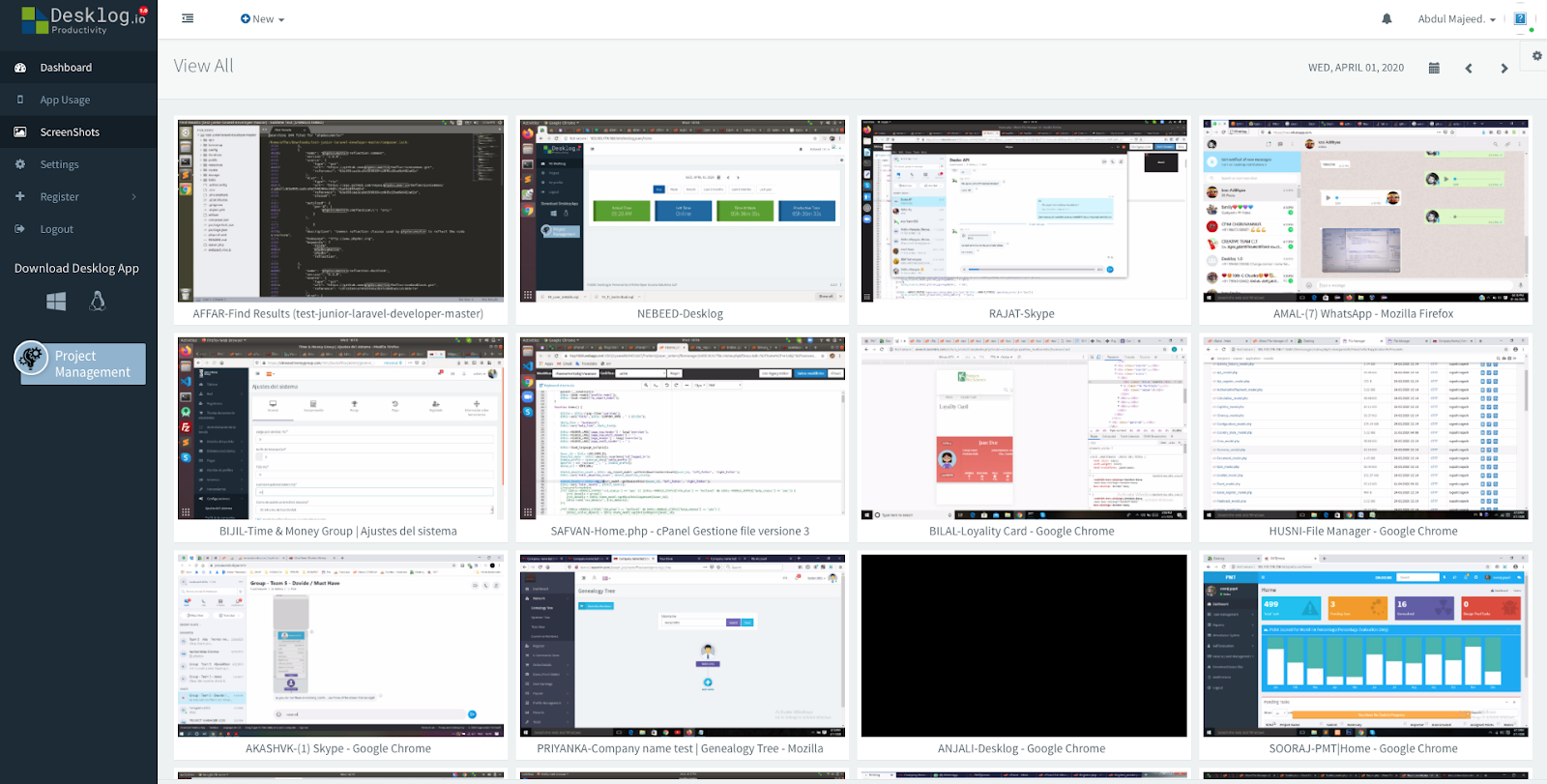
Task: Expand the Register sidebar menu
Action: pyautogui.click(x=78, y=197)
